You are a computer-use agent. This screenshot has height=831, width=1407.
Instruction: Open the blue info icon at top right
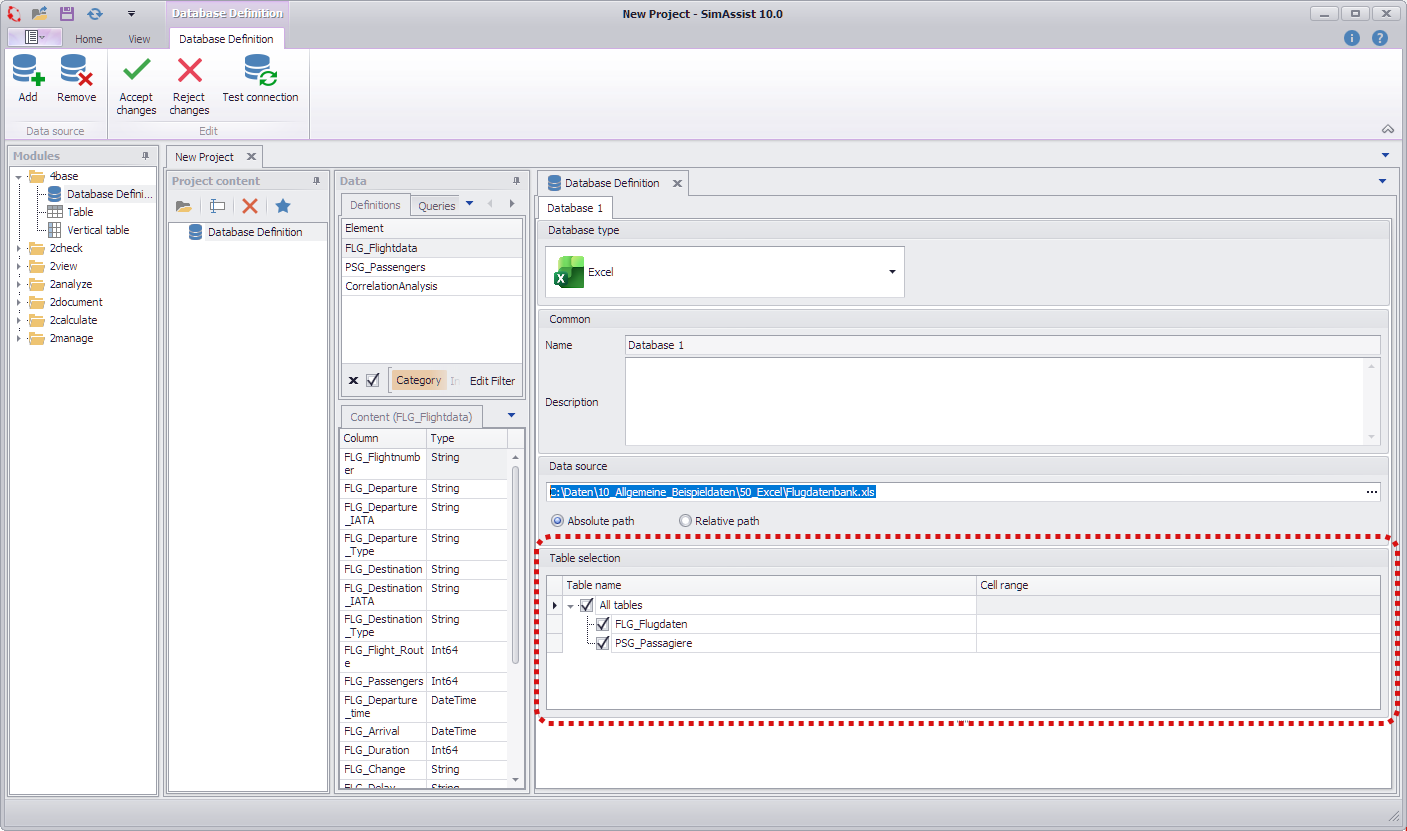1352,38
